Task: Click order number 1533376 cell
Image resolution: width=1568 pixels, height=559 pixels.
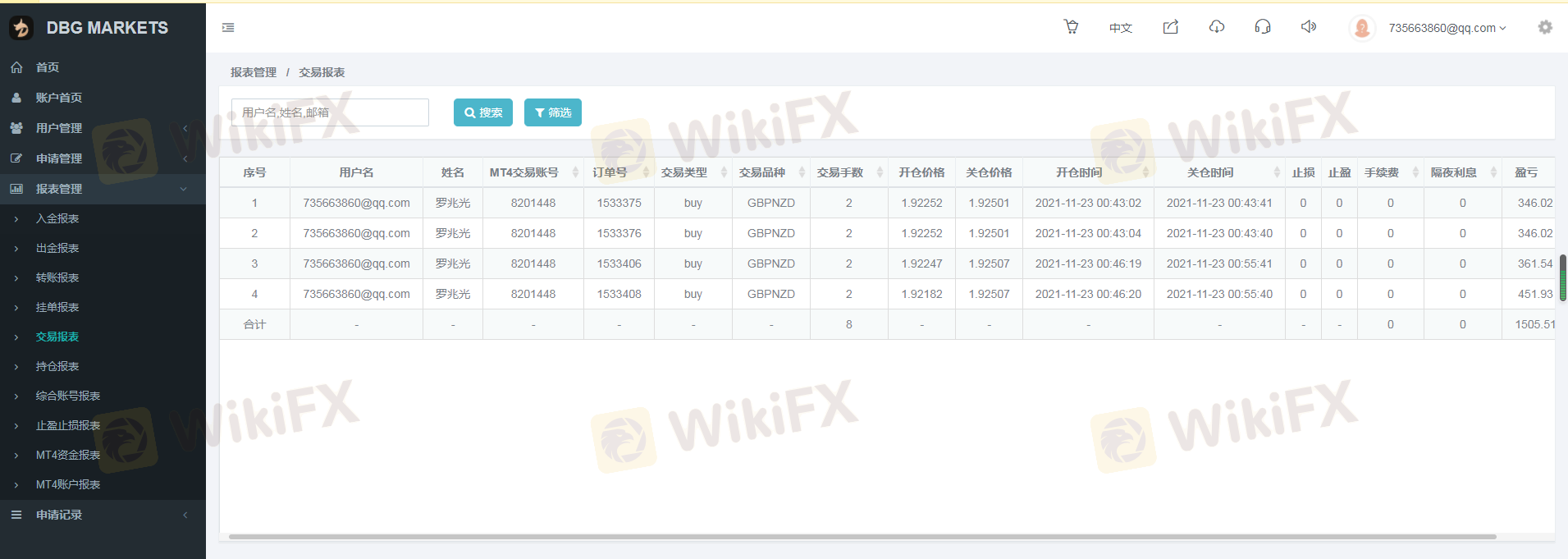Action: 619,233
